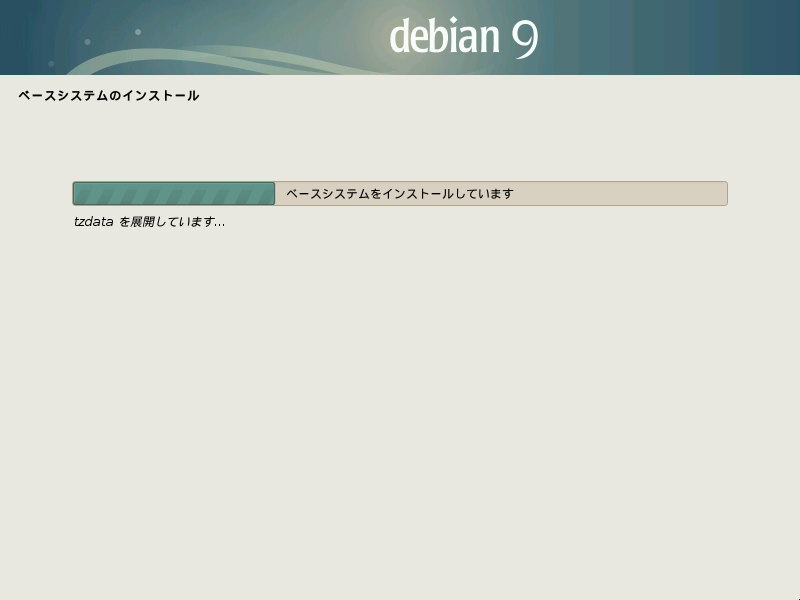Click the debian 9 logo
The width and height of the screenshot is (800, 600).
462,37
